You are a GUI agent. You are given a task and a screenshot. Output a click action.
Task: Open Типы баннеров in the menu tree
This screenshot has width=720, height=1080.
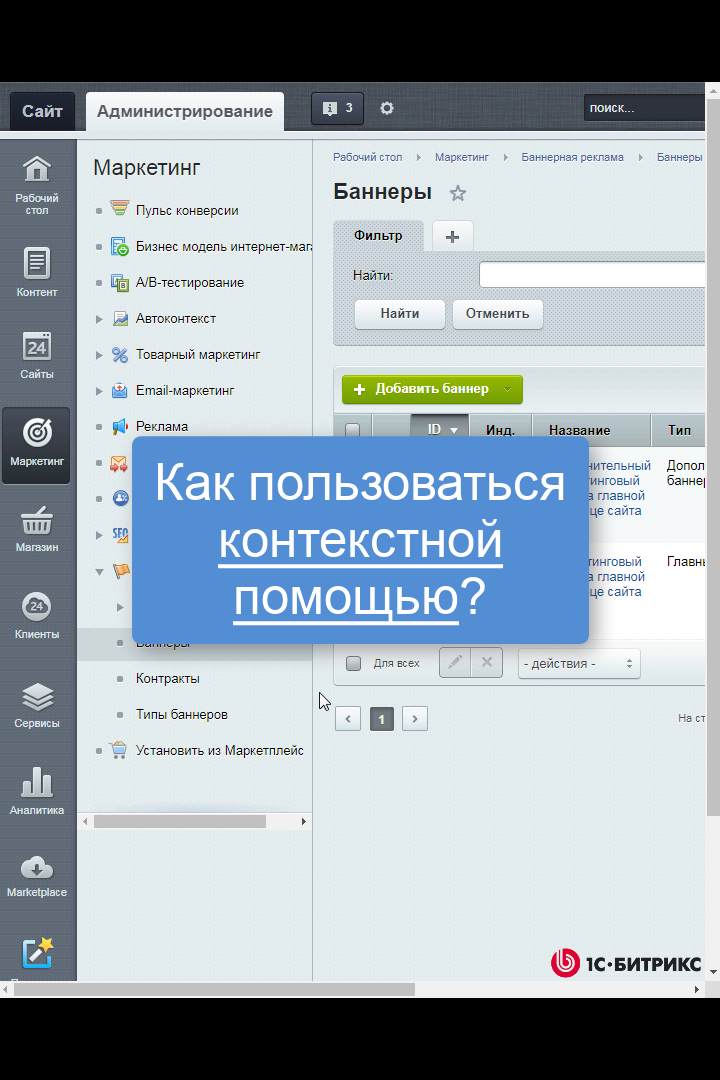(x=181, y=714)
